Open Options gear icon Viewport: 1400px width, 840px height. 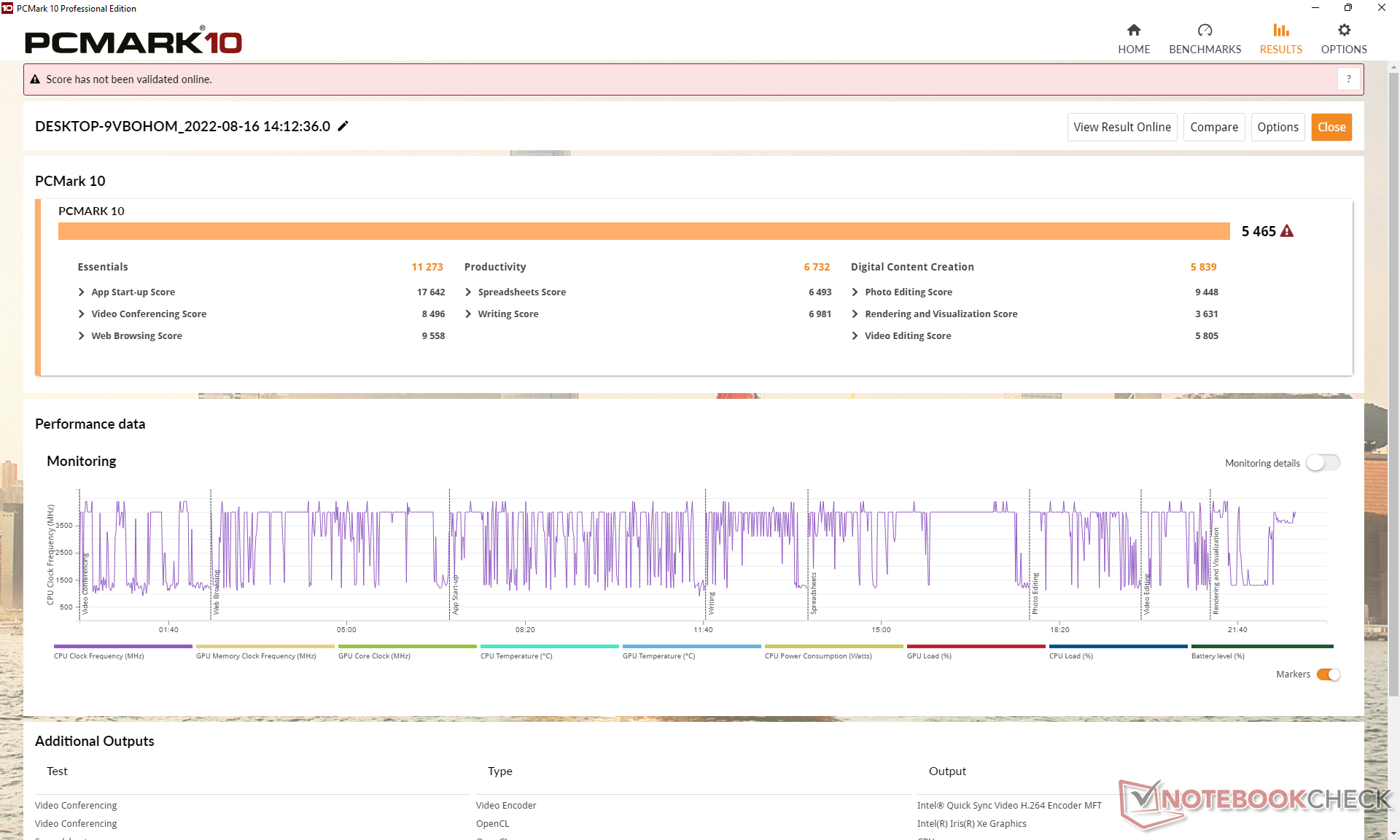(1344, 30)
